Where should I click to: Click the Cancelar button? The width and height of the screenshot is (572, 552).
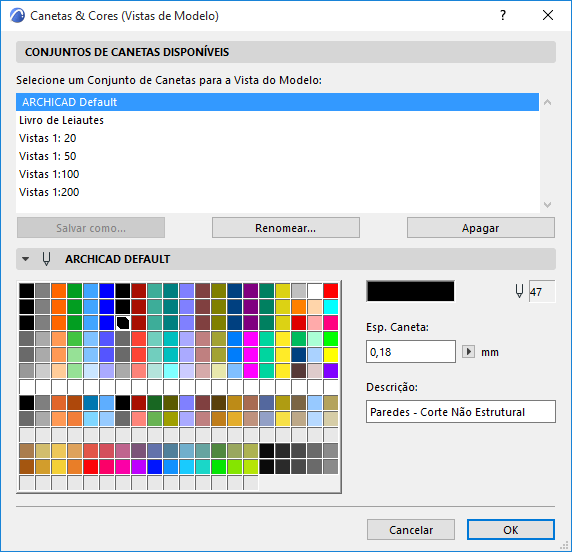tap(411, 529)
